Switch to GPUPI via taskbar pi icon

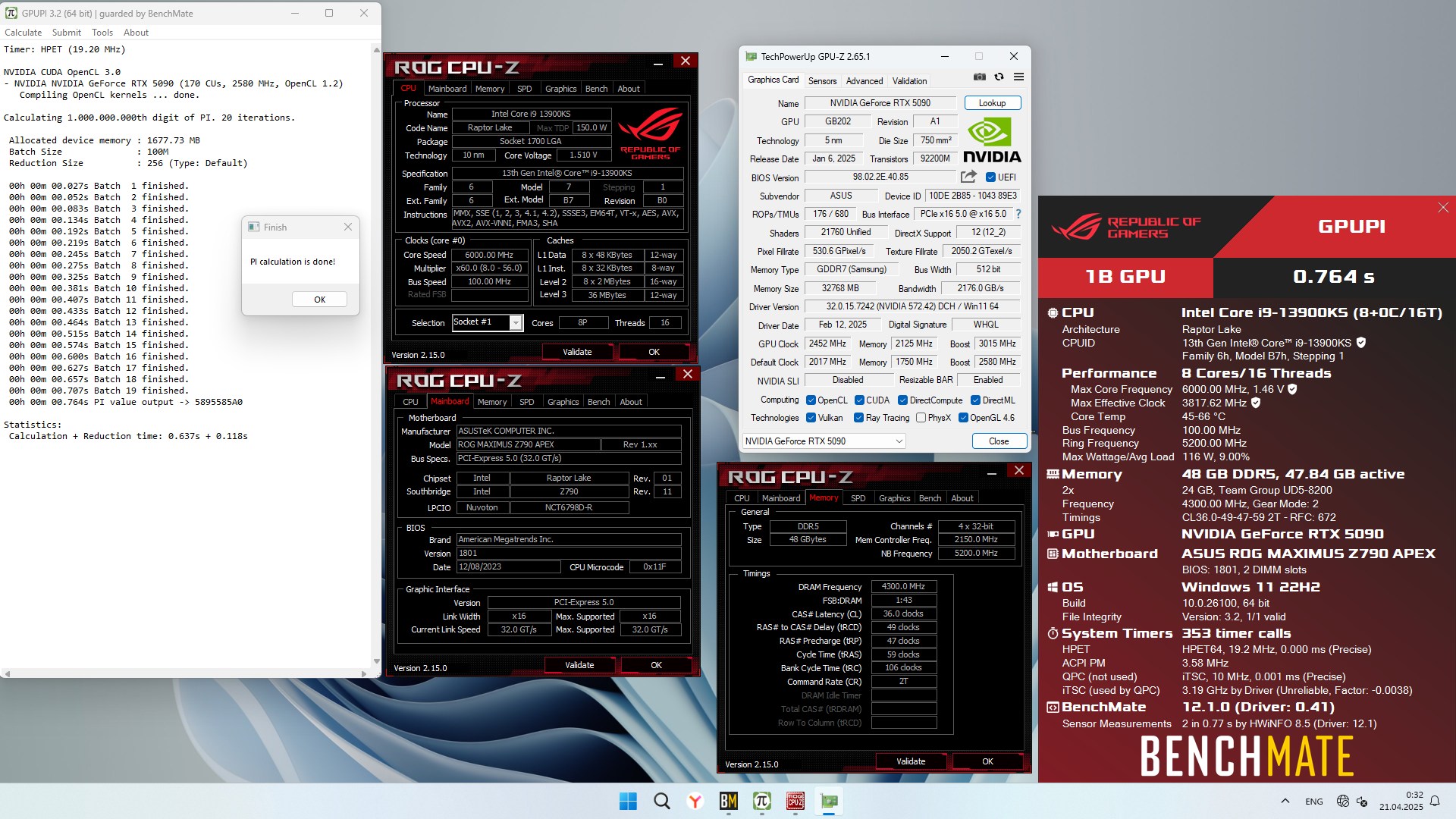tap(761, 801)
